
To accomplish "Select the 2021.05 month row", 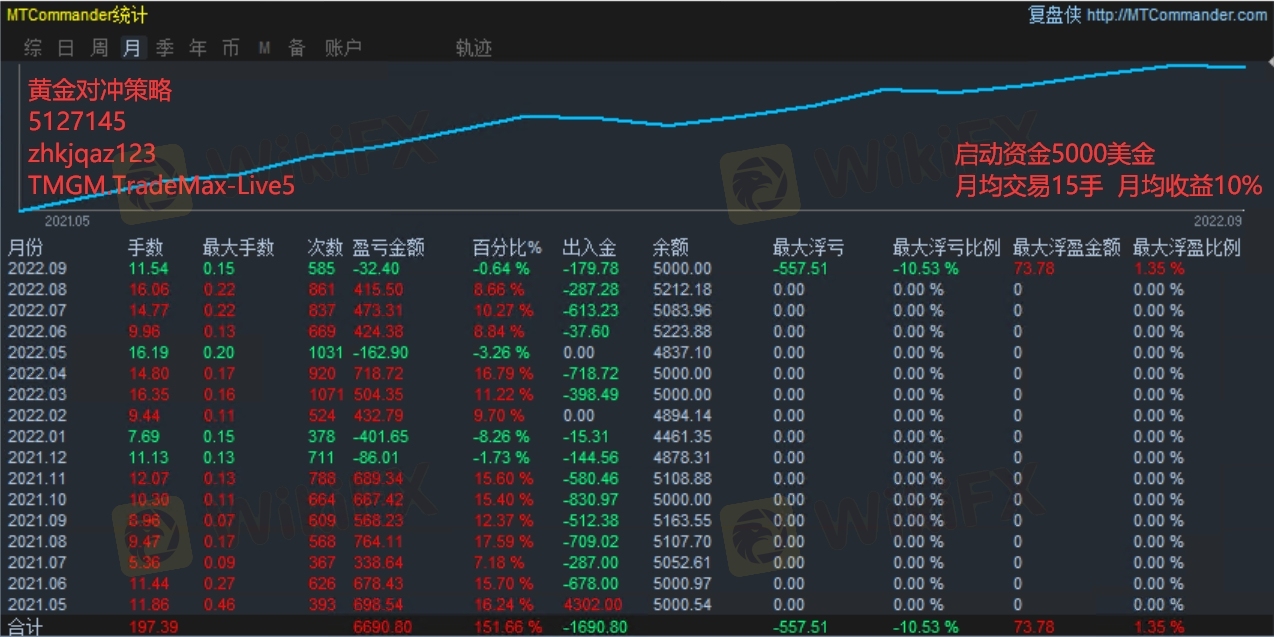I will click(35, 604).
